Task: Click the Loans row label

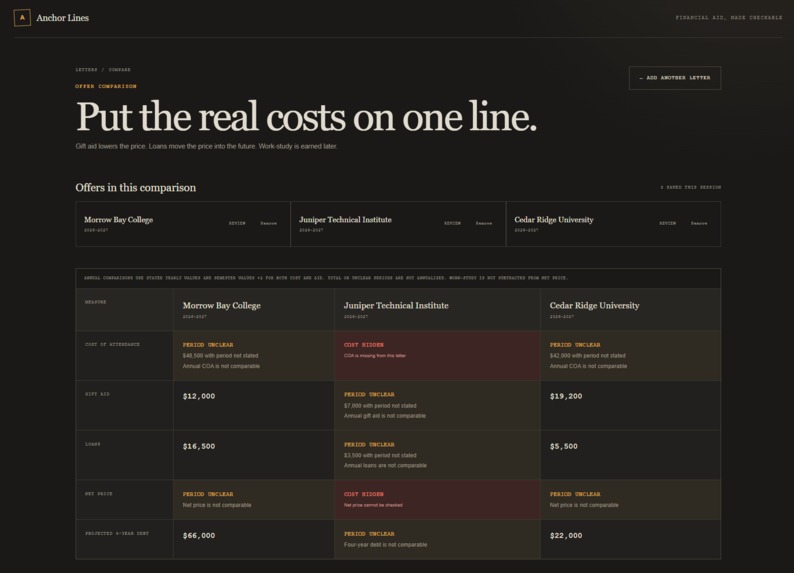Action: click(93, 444)
